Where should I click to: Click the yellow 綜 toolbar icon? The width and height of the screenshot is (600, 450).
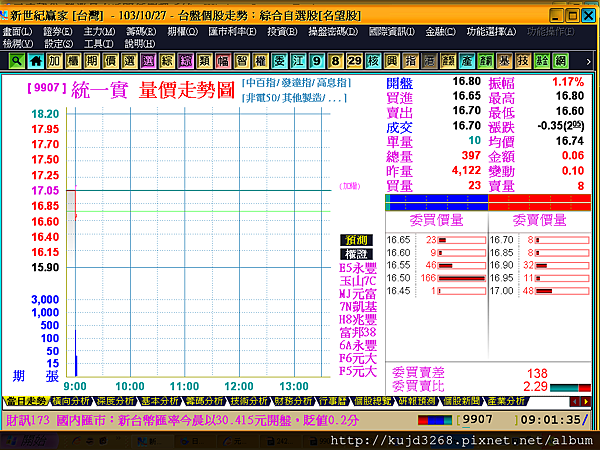pos(167,61)
